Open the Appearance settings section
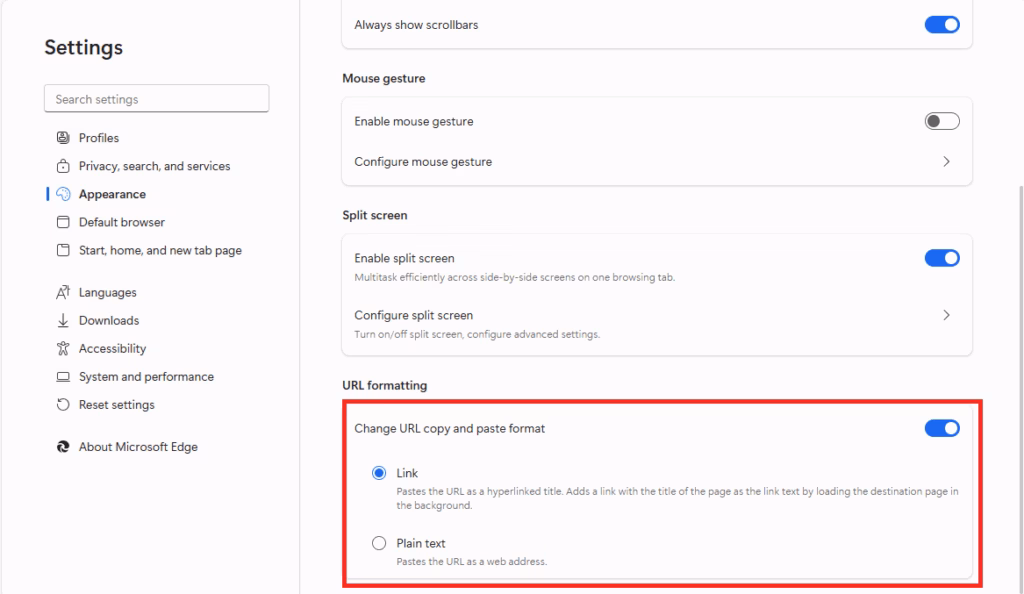The width and height of the screenshot is (1024, 594). 112,194
